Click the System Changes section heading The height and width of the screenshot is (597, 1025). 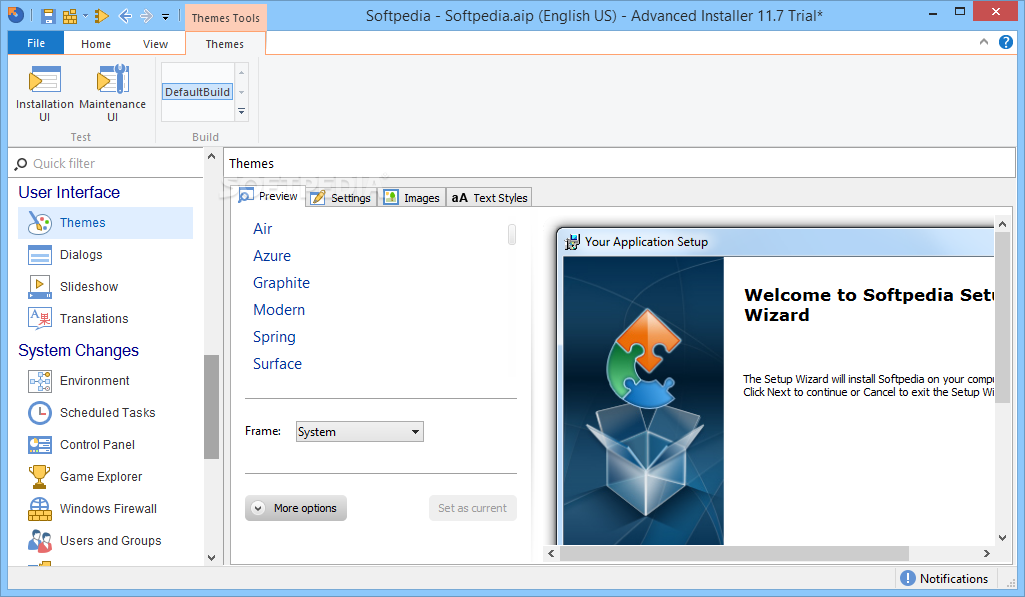pos(78,350)
